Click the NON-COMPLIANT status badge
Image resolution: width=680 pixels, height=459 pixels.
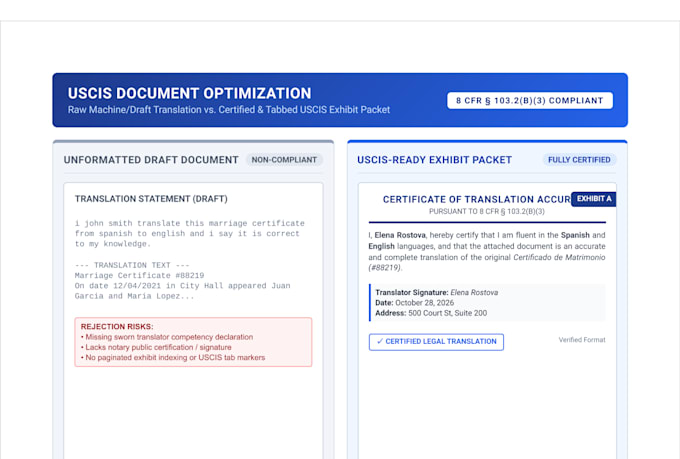(x=284, y=160)
